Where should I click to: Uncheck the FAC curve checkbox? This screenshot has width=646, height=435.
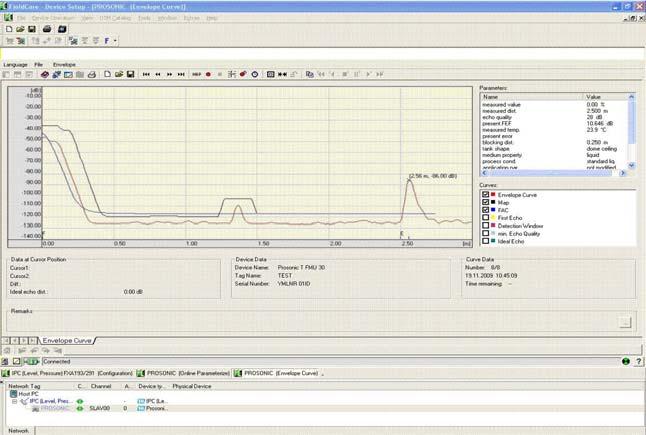tap(485, 210)
